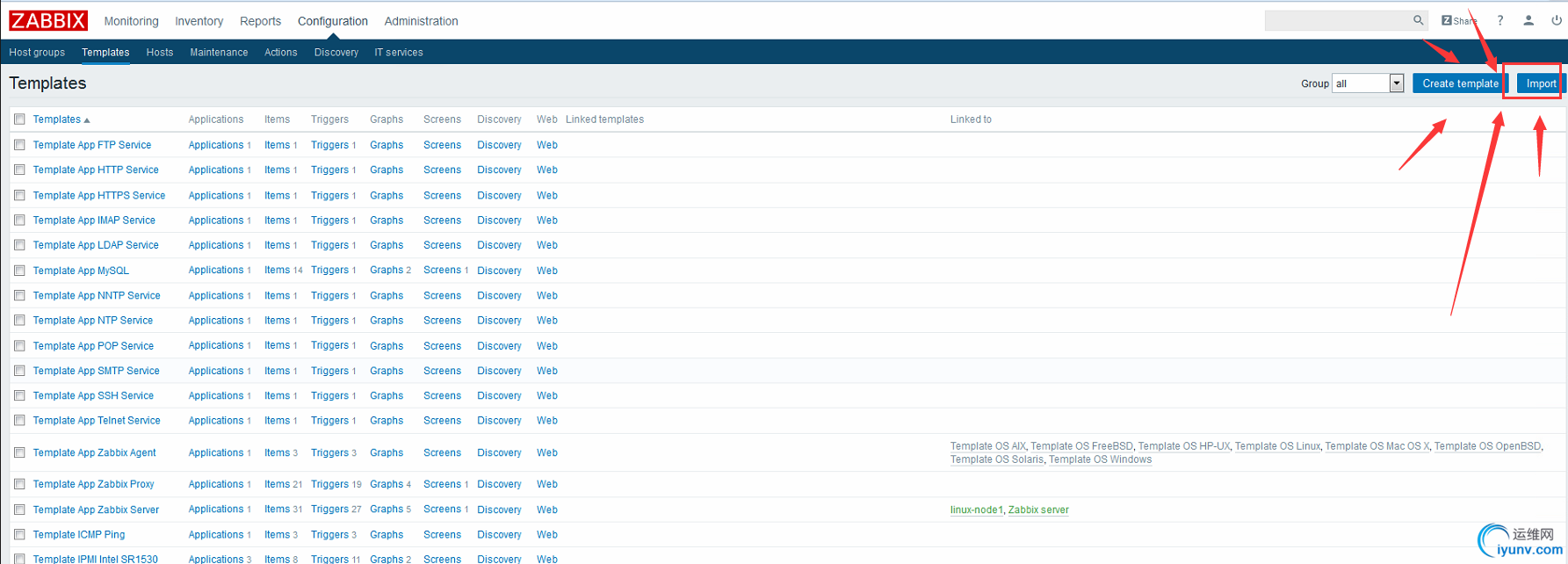Toggle the select-all templates checkbox
The image size is (1568, 564).
tap(19, 119)
